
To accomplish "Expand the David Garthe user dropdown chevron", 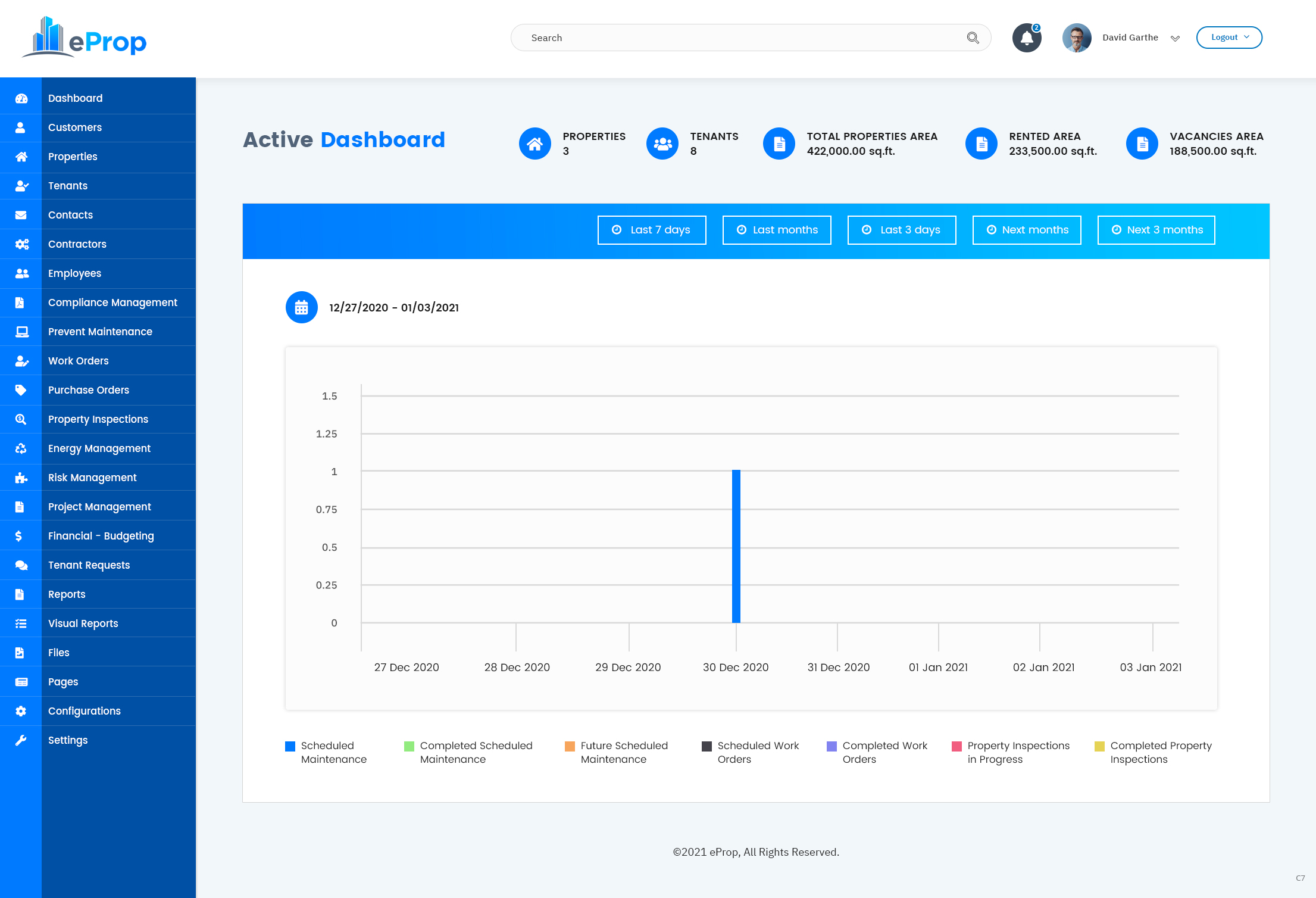I will 1175,38.
